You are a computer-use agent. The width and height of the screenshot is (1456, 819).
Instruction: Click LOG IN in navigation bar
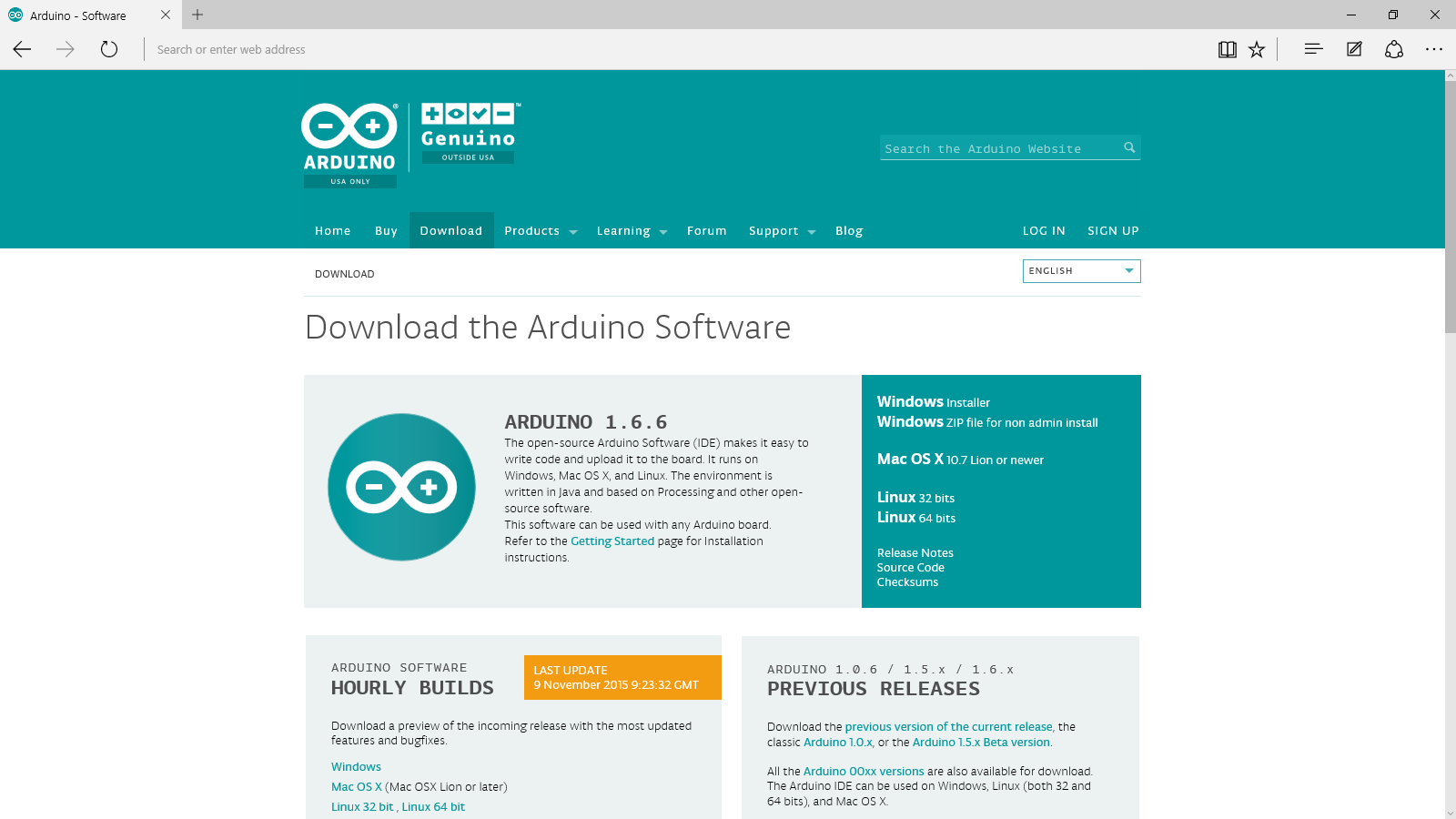click(1044, 231)
